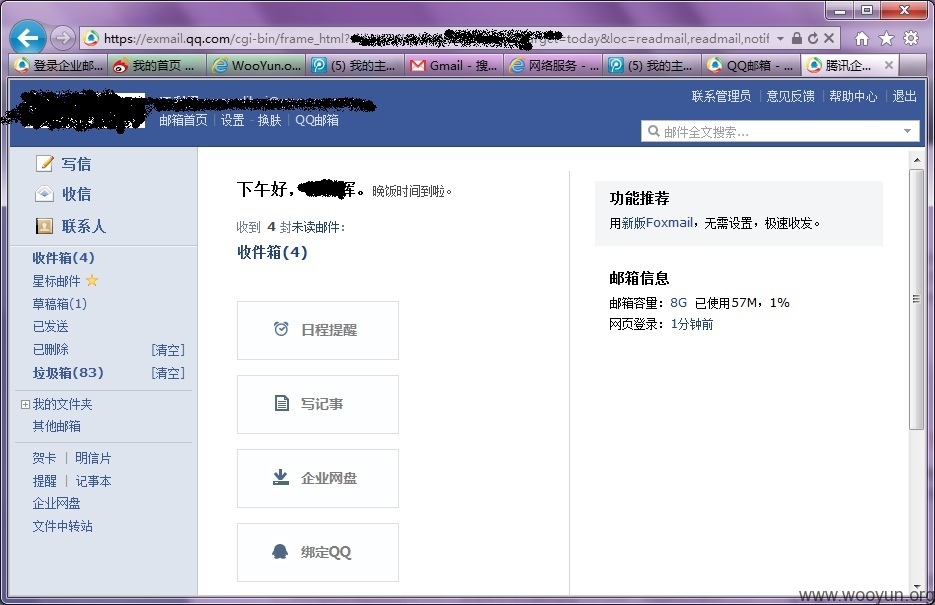Click the envelope icon beside 收信
This screenshot has width=935, height=605.
pyautogui.click(x=45, y=194)
